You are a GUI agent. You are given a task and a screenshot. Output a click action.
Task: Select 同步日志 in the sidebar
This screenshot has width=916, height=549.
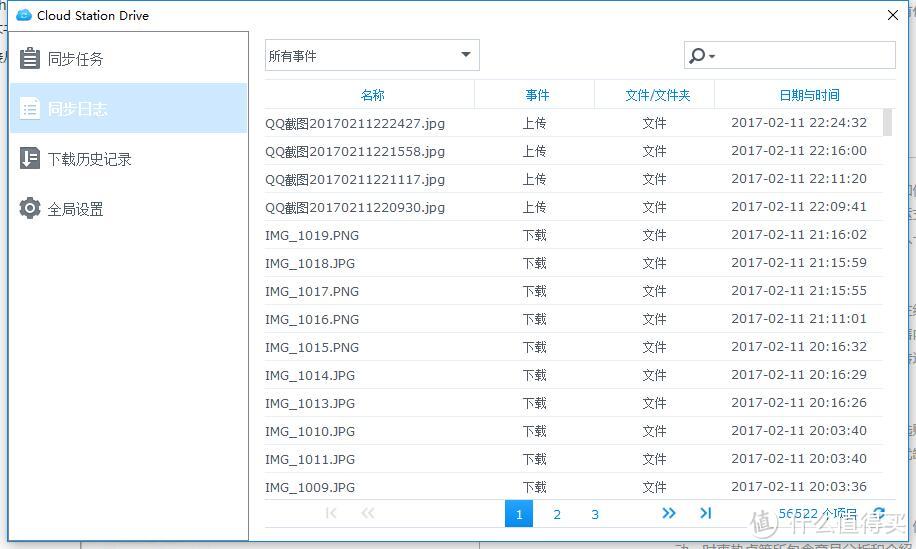pyautogui.click(x=129, y=108)
